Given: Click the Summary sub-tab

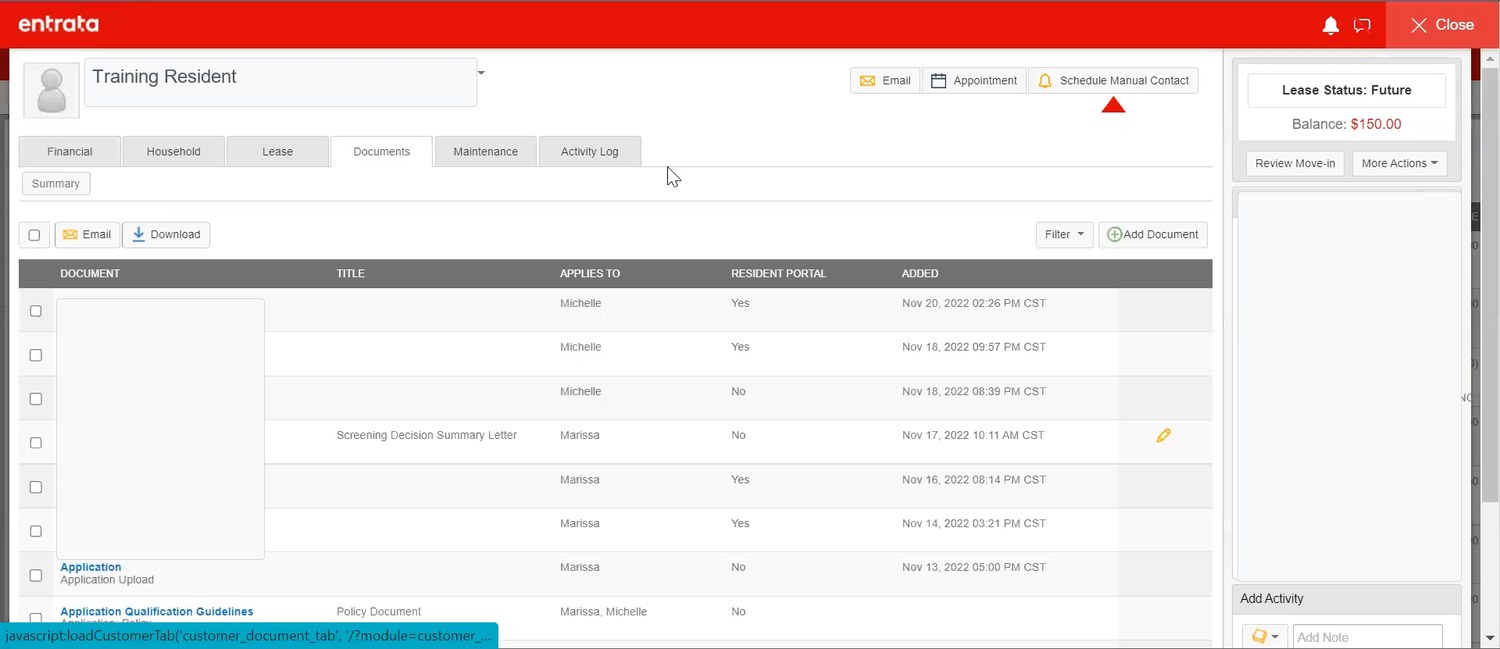Looking at the screenshot, I should [56, 184].
